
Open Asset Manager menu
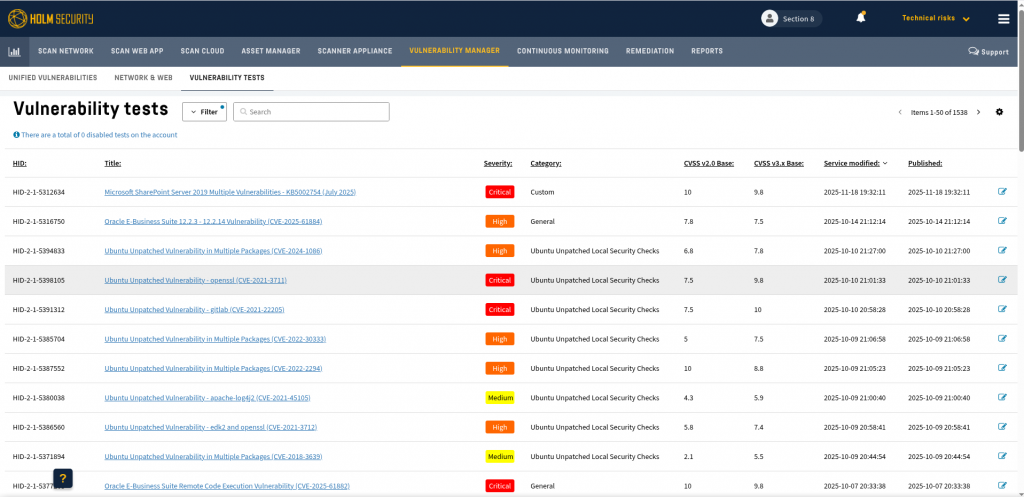(271, 51)
